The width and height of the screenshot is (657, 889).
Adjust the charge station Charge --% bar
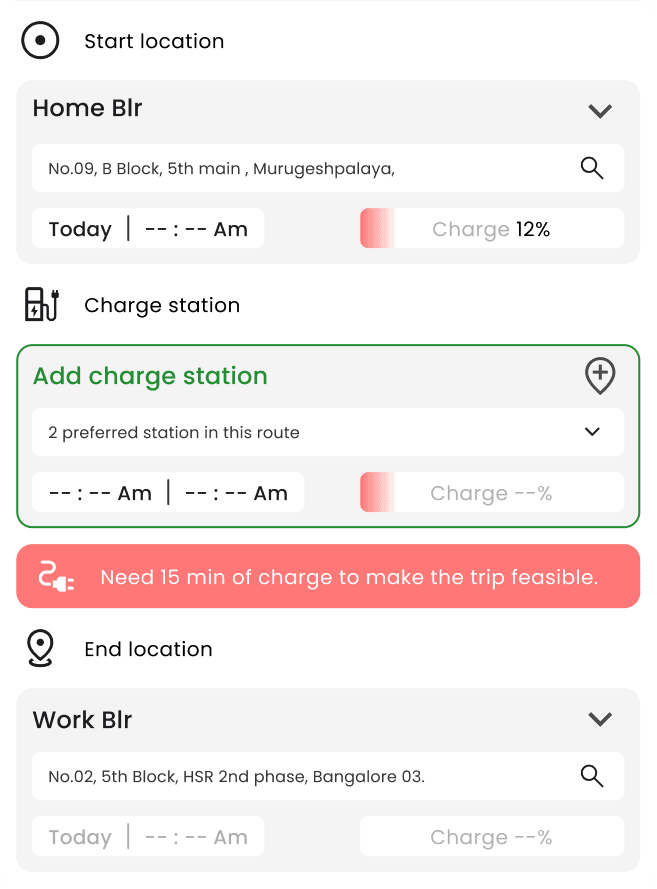tap(492, 492)
